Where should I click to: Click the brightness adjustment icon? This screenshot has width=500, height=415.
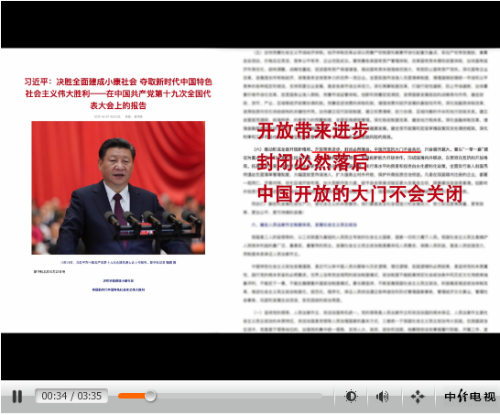tap(351, 396)
